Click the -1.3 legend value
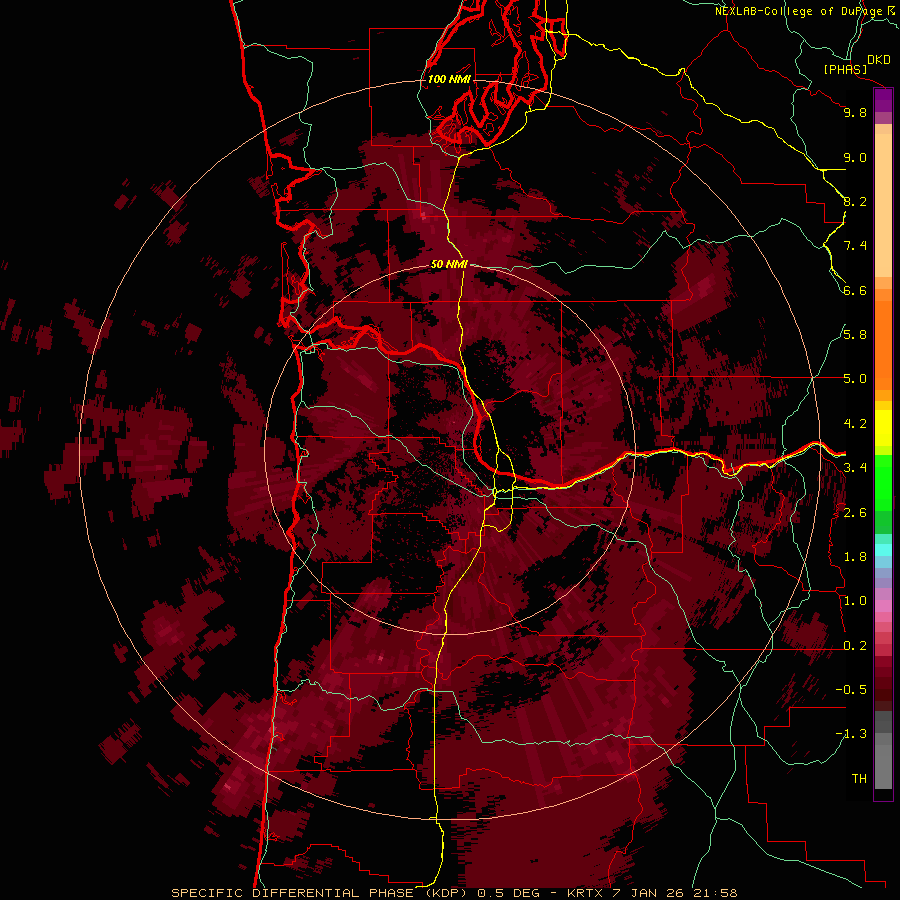Screen dimensions: 900x900 851,734
